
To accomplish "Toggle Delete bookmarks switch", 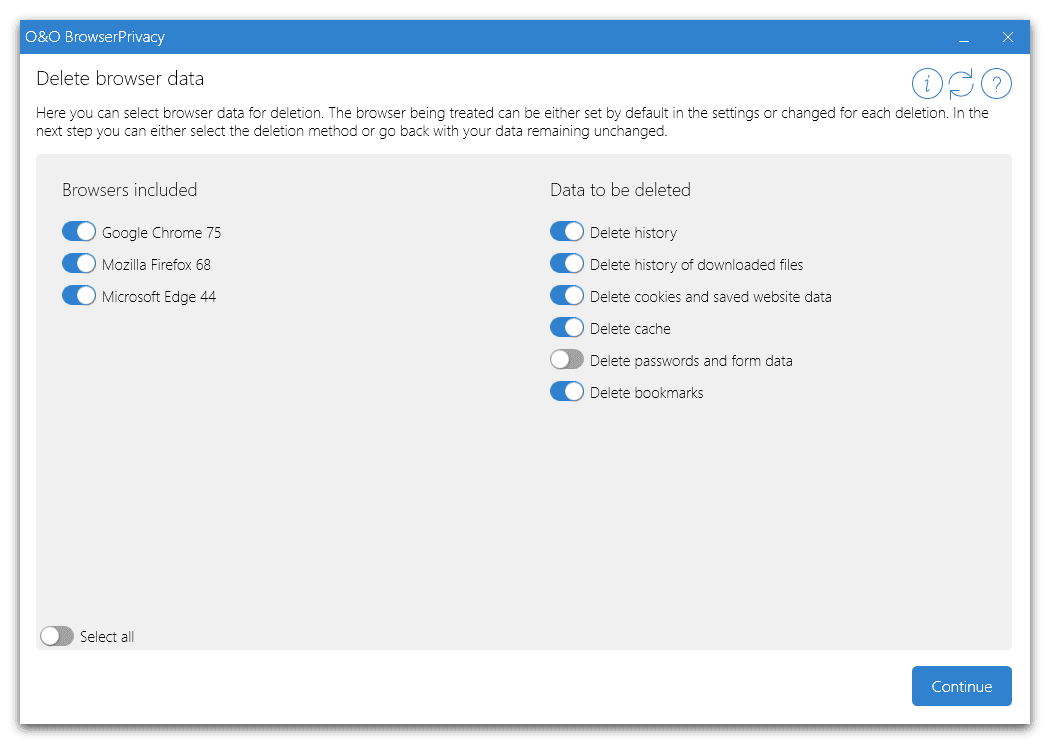I will coord(567,392).
